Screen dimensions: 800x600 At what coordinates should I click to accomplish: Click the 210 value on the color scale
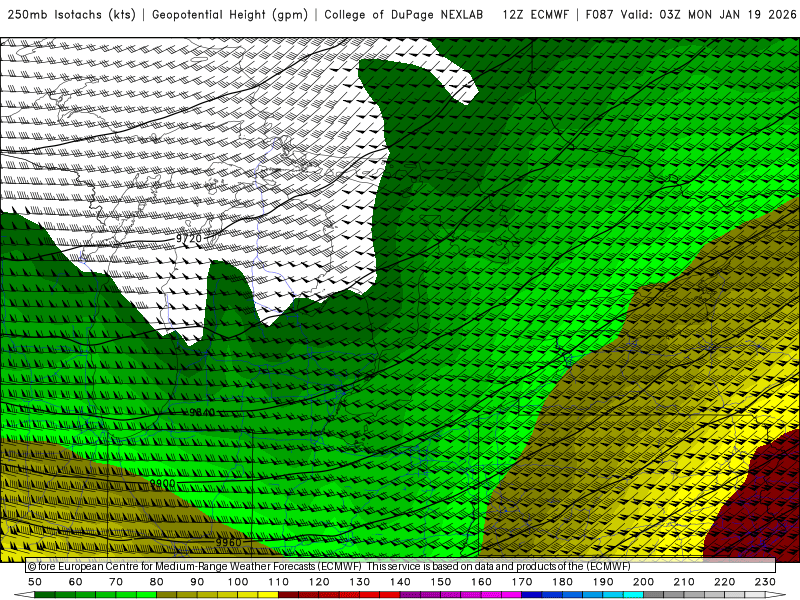[684, 582]
